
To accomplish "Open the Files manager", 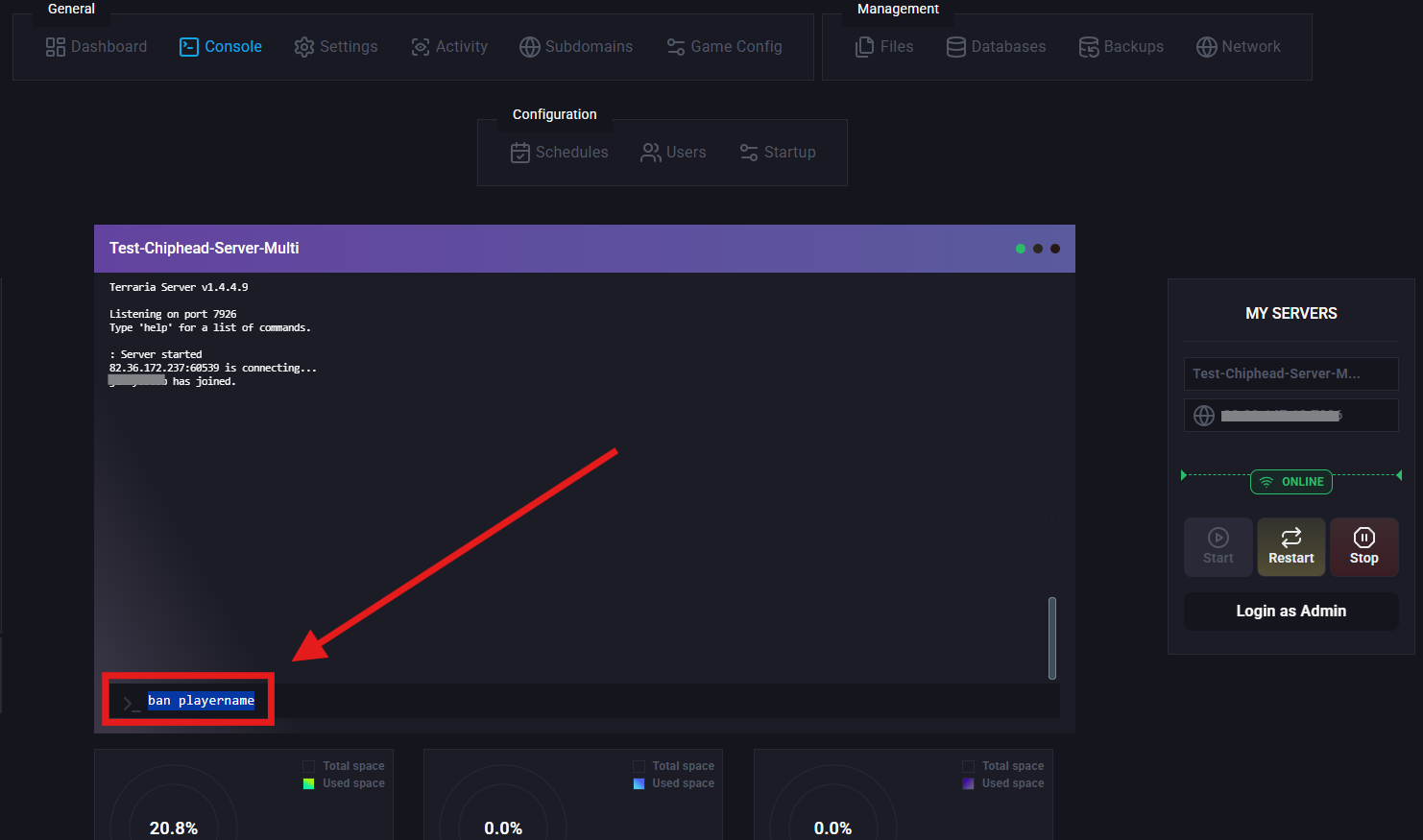I will pos(884,46).
